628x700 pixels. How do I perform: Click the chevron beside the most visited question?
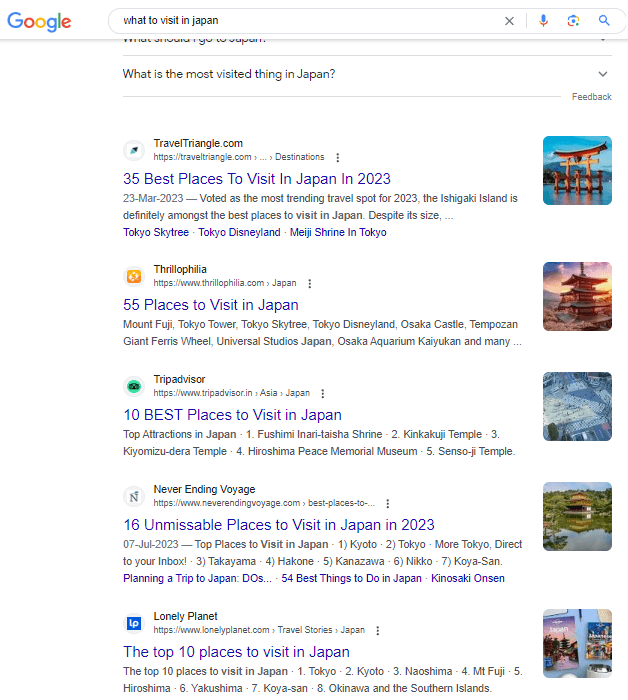(603, 74)
